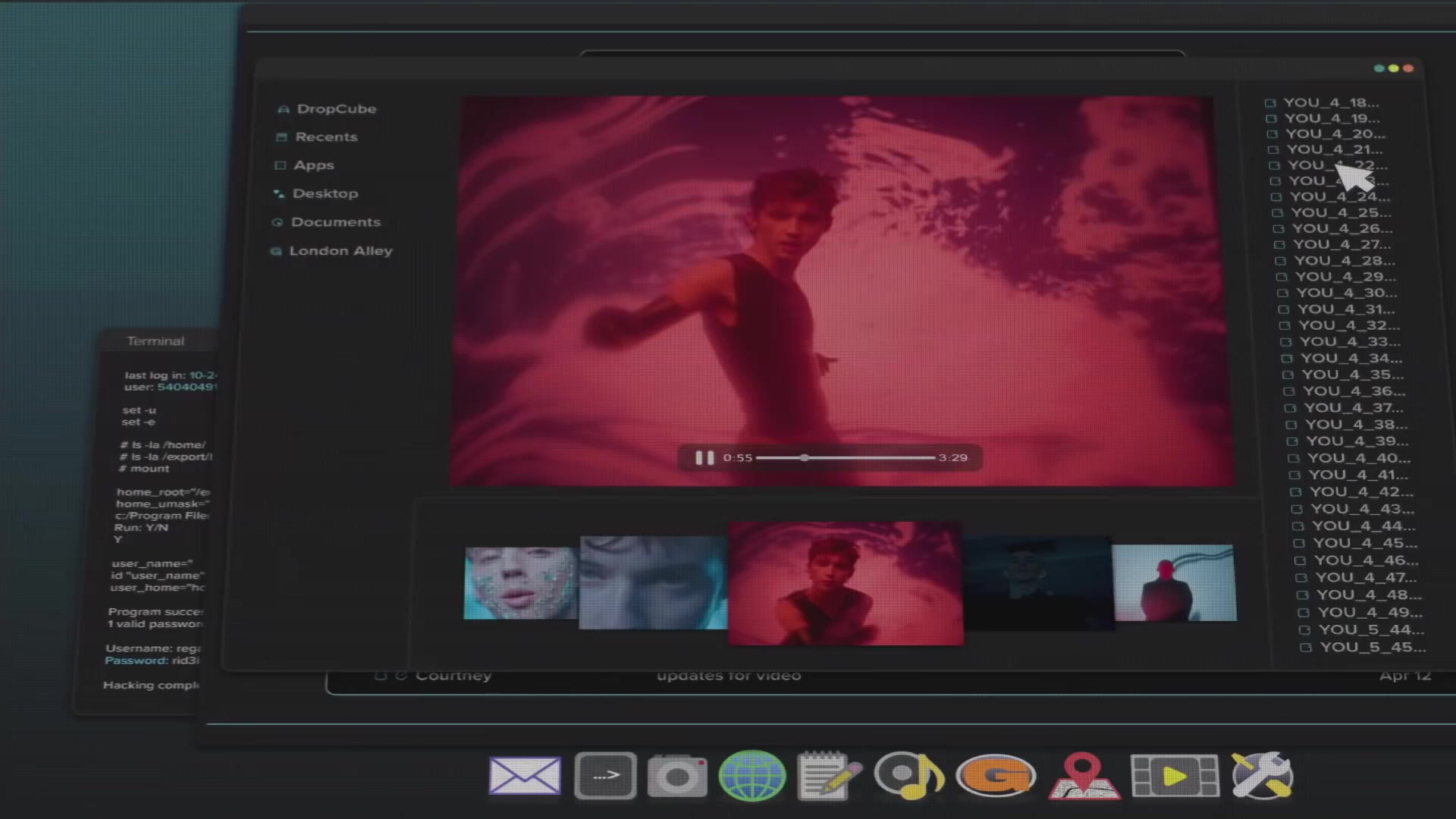
Task: Select the YOU_4_36 file name
Action: (x=1354, y=391)
